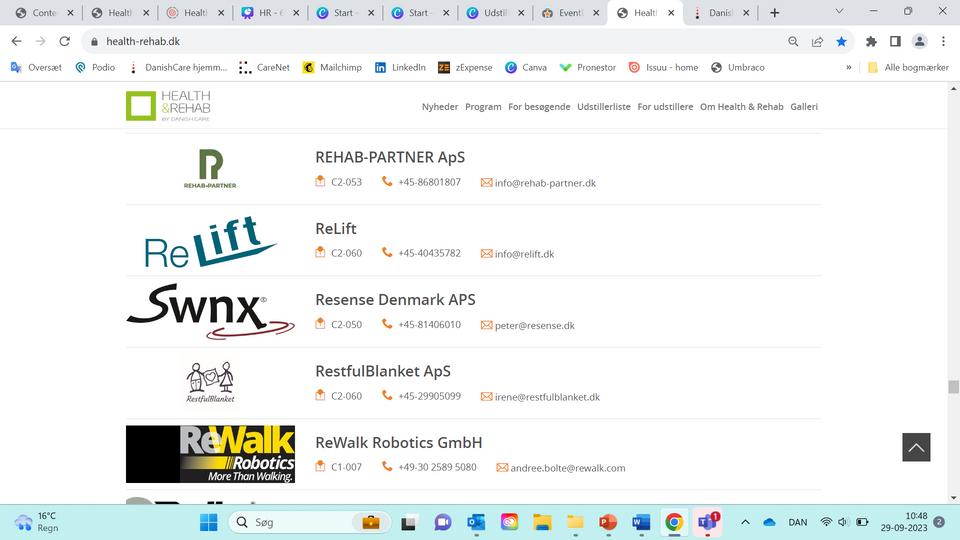Open RestfulBlanket ApS exhibitor heading

[x=383, y=371]
